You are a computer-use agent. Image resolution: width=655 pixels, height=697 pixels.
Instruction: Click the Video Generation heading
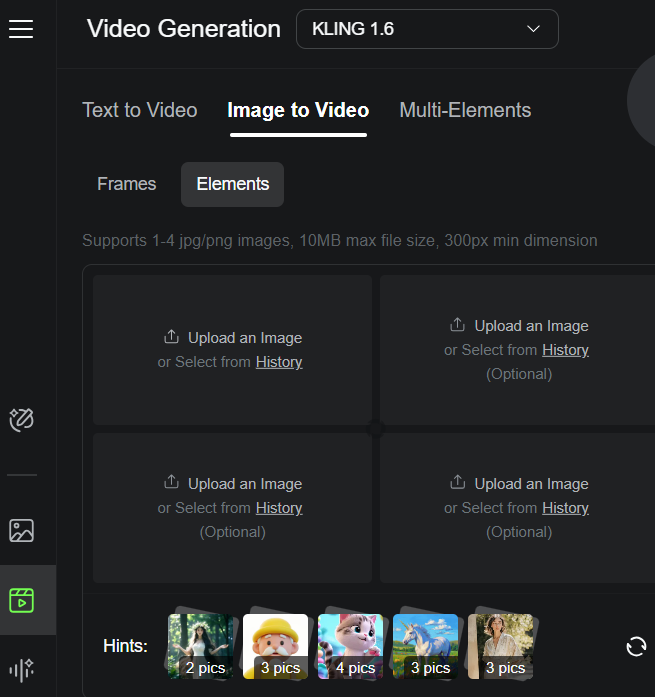[x=184, y=29]
